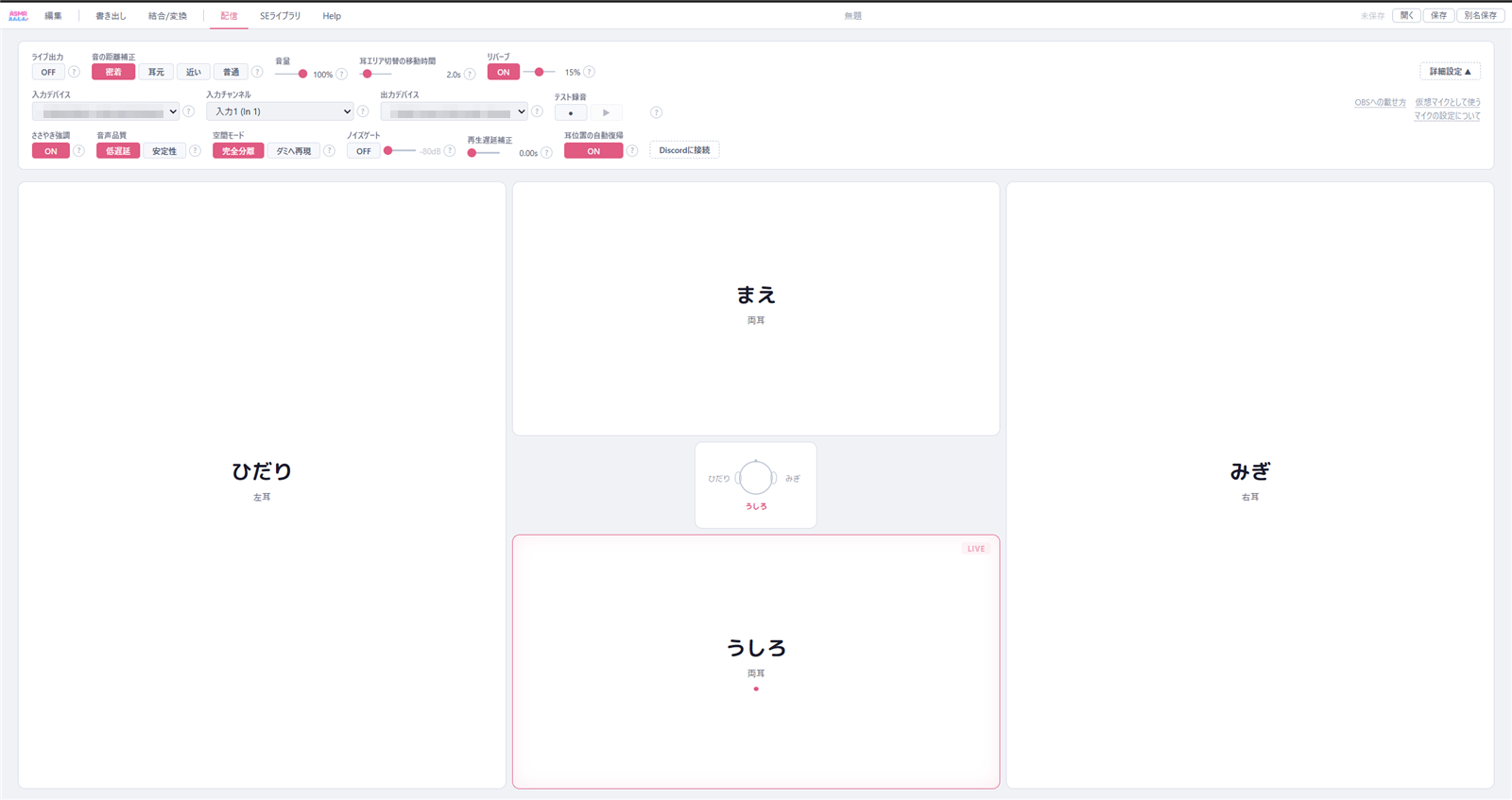Click the help icon beside ノイズゲート -80dB
The width and height of the screenshot is (1512, 800).
450,151
